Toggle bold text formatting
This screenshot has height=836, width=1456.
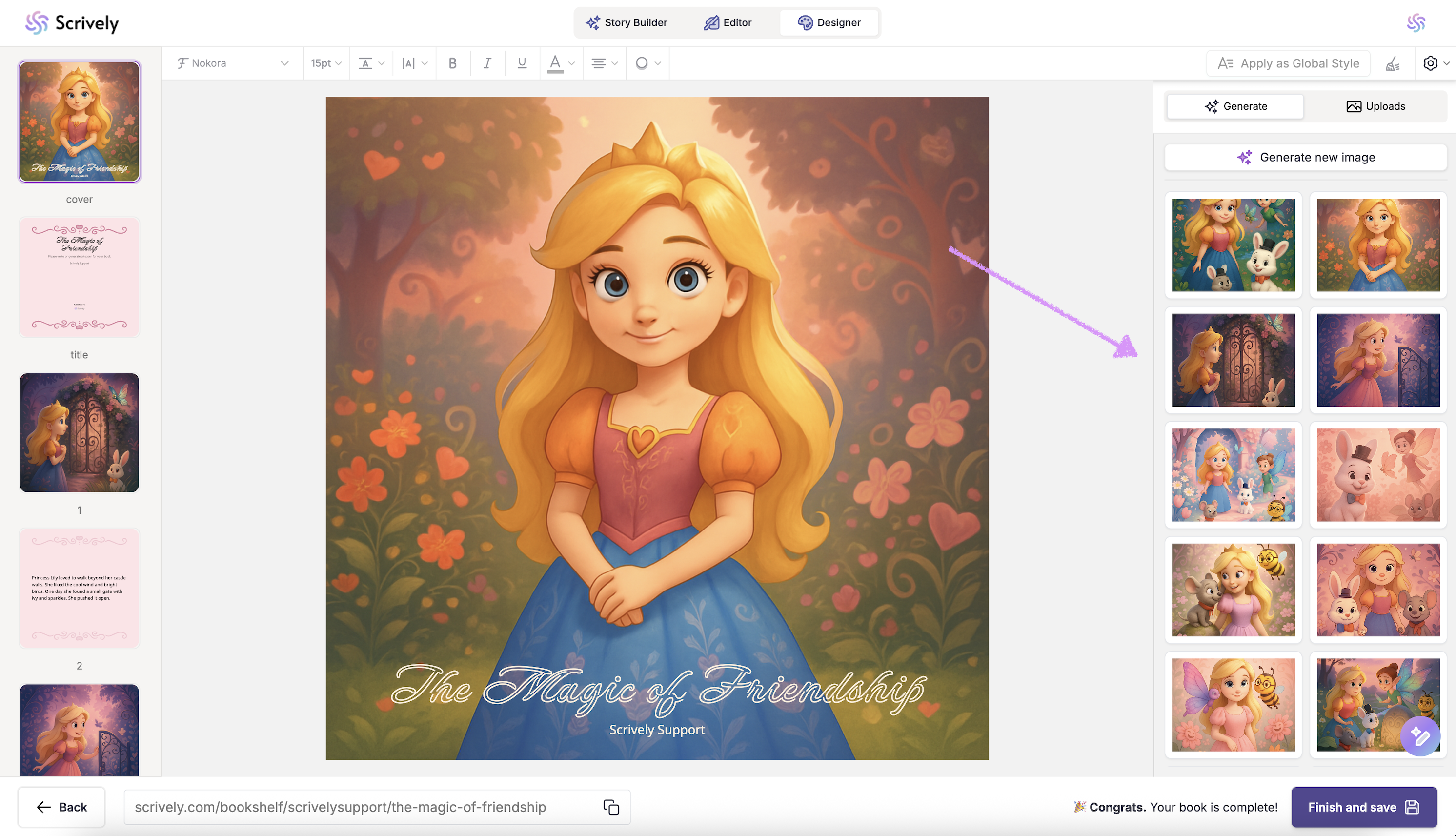[452, 63]
